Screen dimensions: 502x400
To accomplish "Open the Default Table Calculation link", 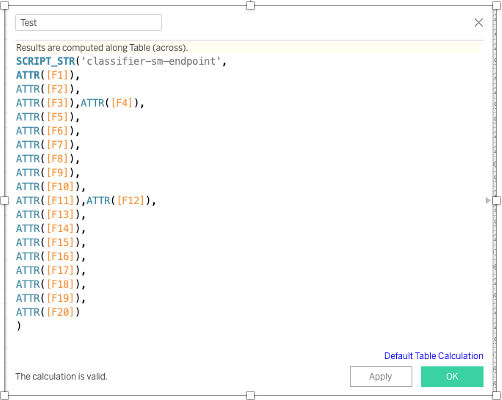I will [434, 356].
